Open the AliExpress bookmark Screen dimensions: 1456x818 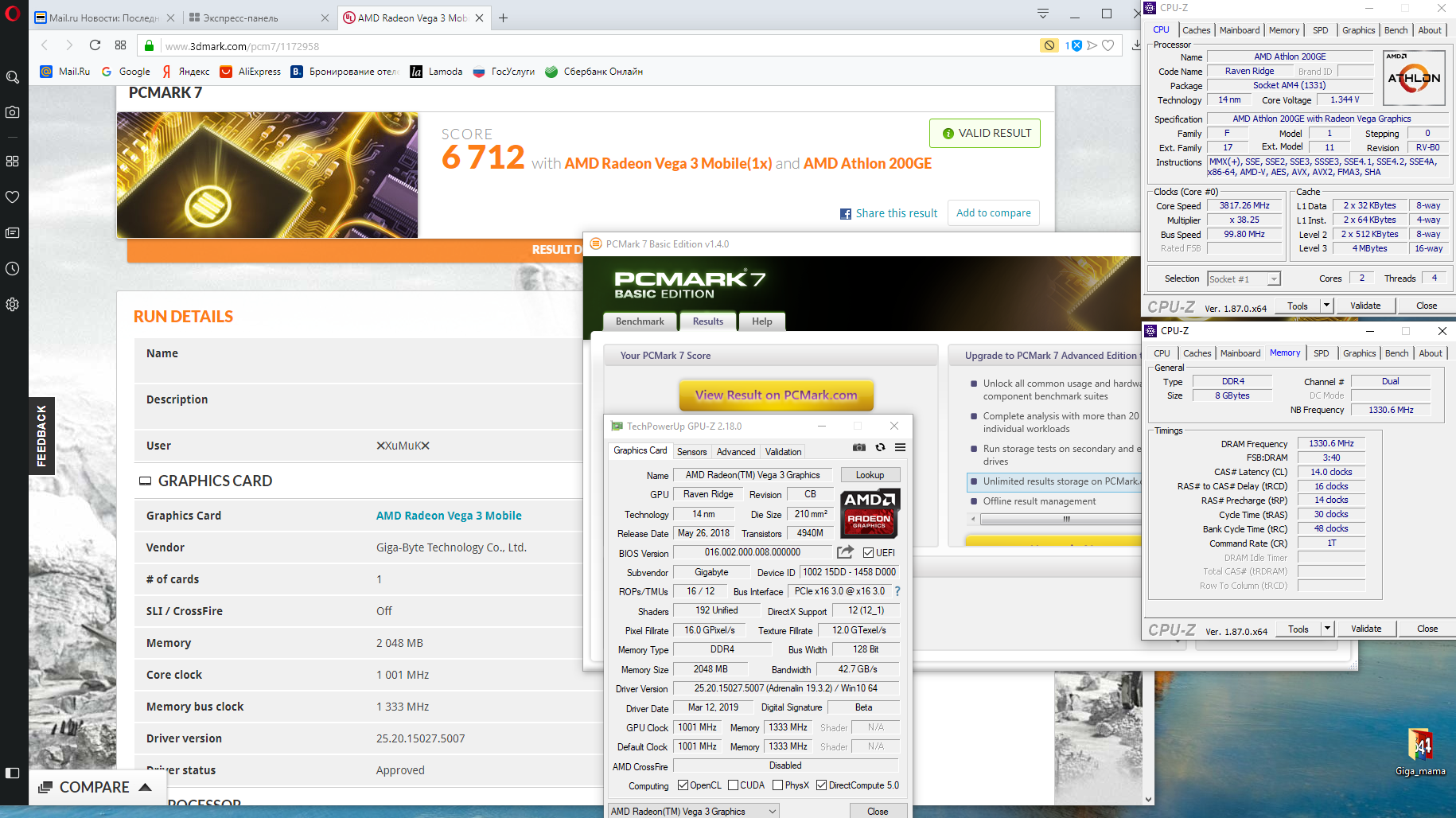click(x=251, y=72)
